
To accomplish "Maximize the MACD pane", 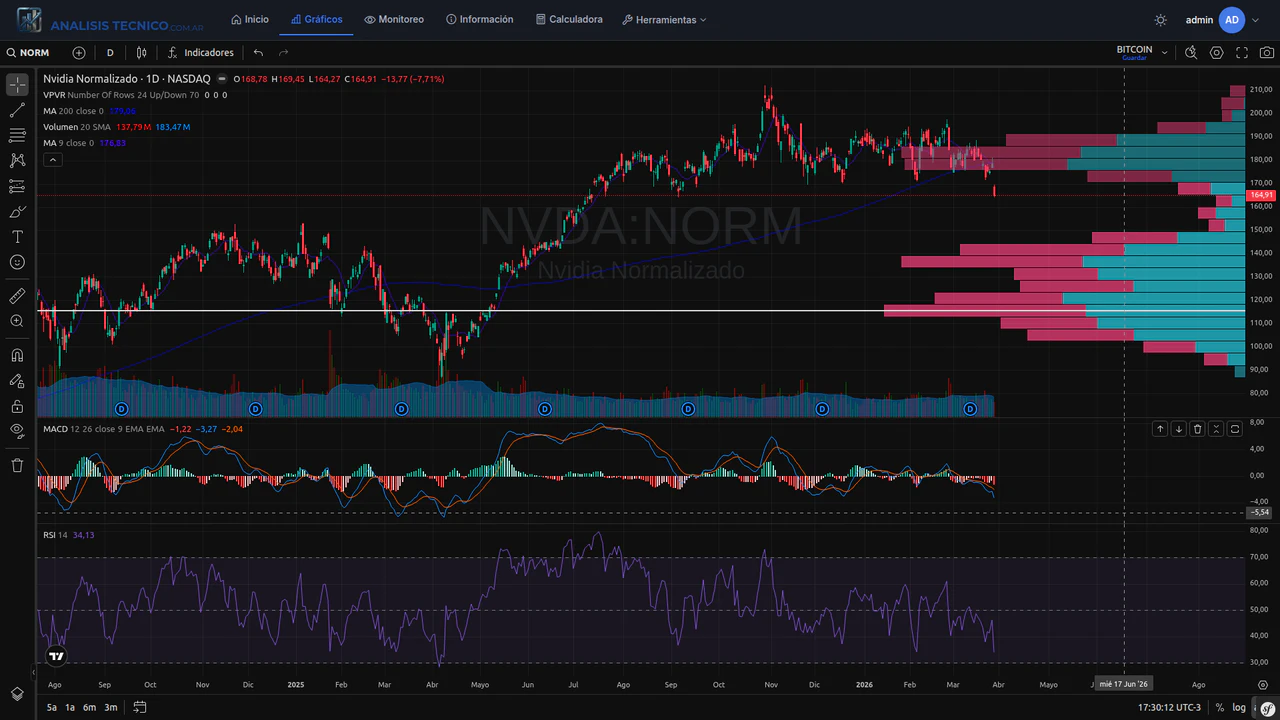I will coord(1235,429).
